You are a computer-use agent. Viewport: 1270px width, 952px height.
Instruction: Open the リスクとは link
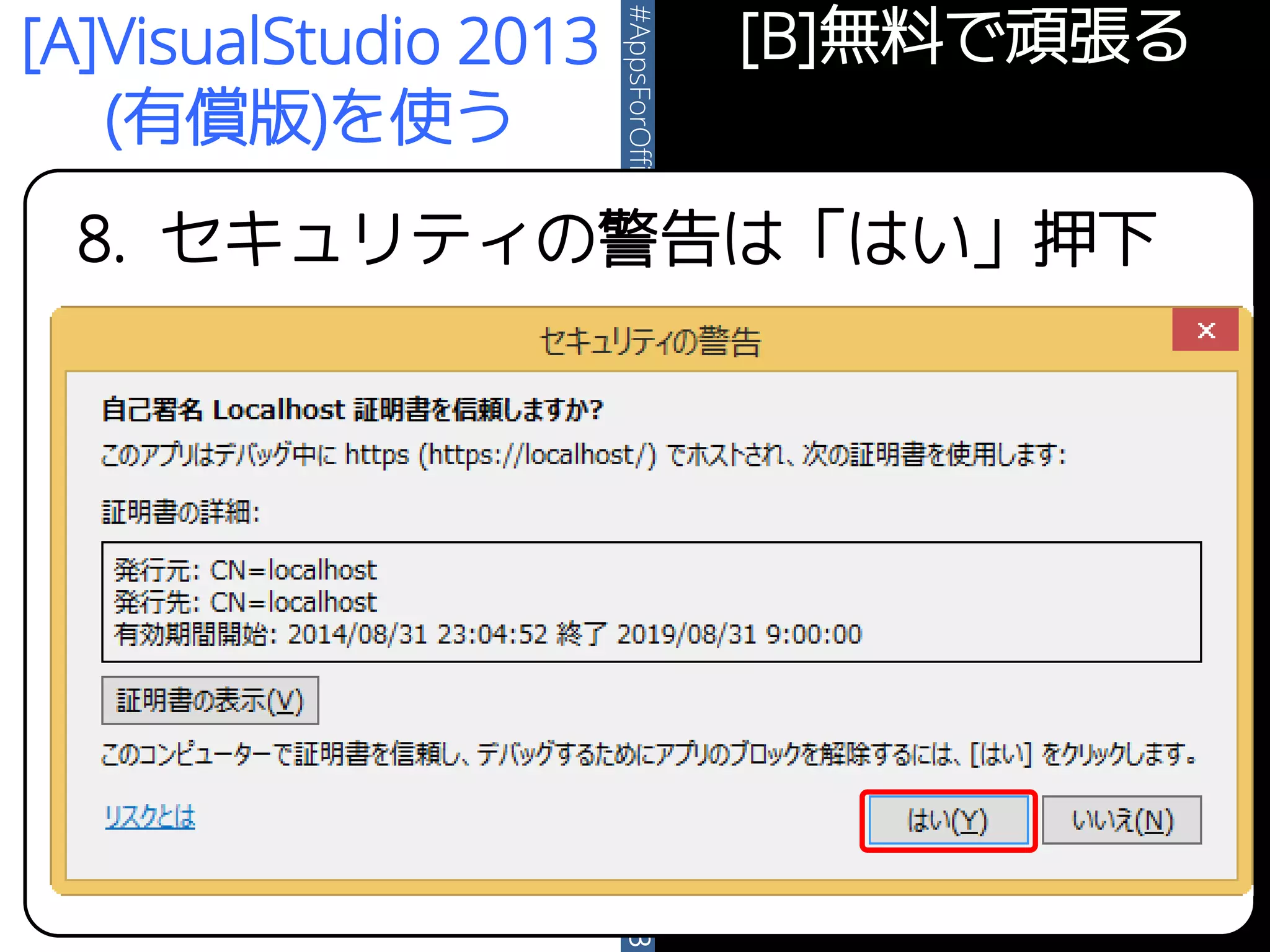click(x=150, y=817)
